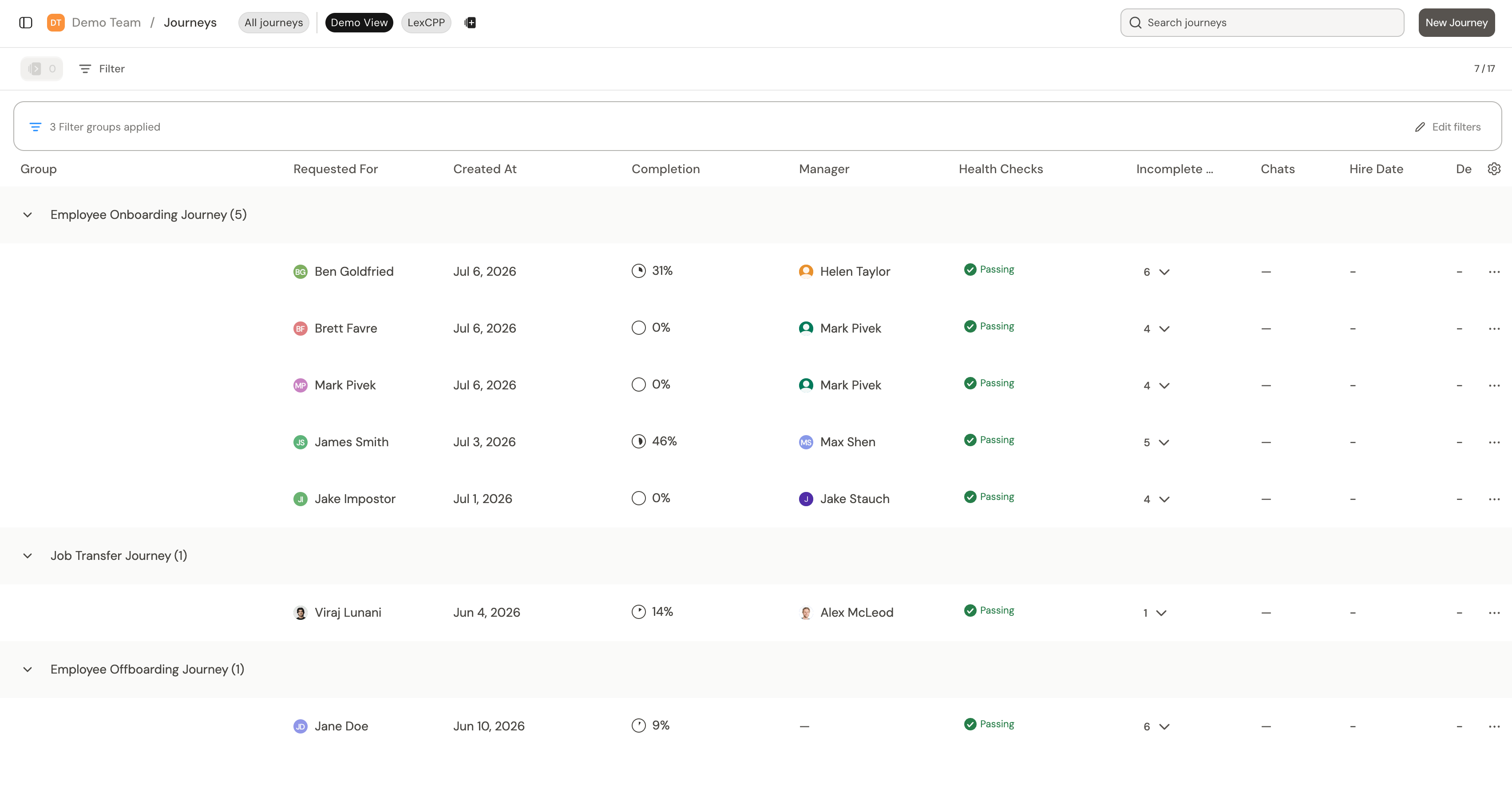Viewport: 1512px width, 785px height.
Task: Click the Requested For column header
Action: pyautogui.click(x=336, y=169)
